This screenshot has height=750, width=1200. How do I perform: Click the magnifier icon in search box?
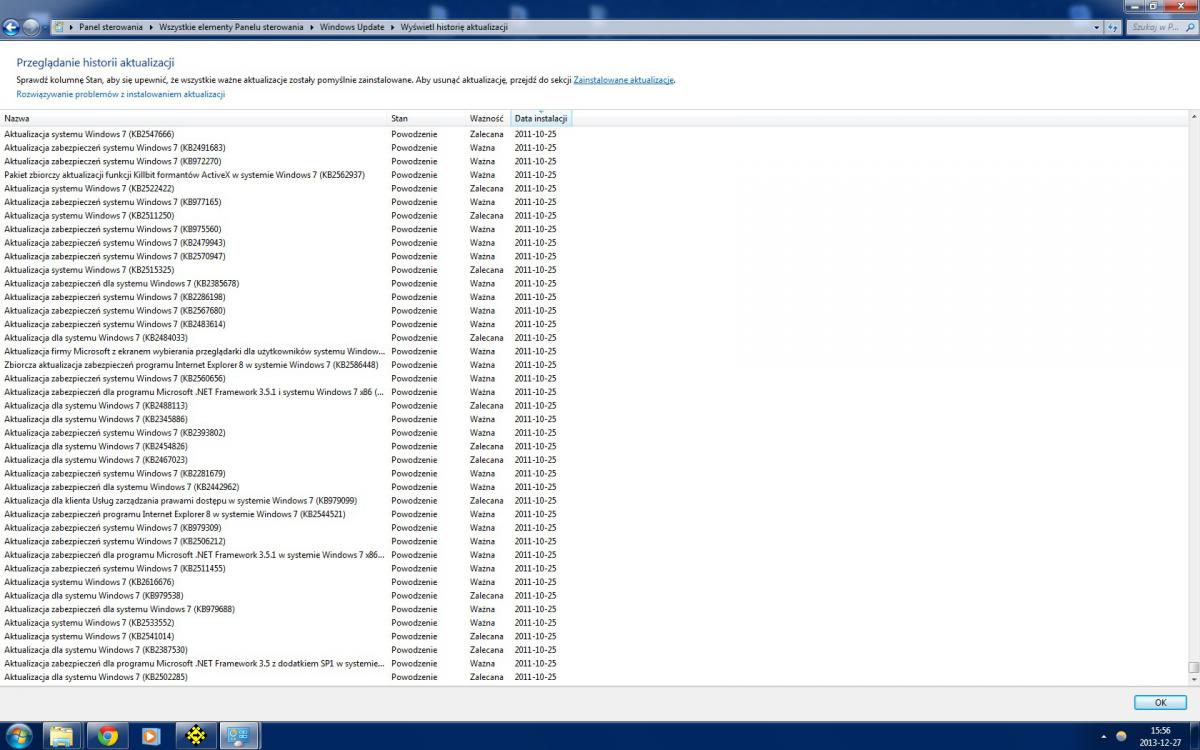click(1188, 27)
